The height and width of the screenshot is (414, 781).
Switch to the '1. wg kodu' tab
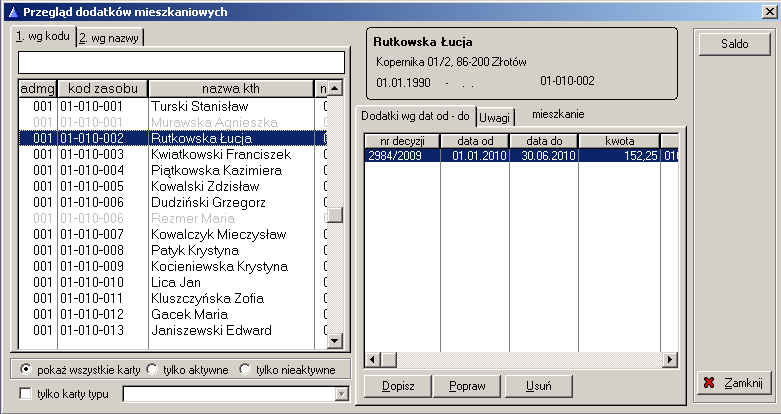point(43,36)
